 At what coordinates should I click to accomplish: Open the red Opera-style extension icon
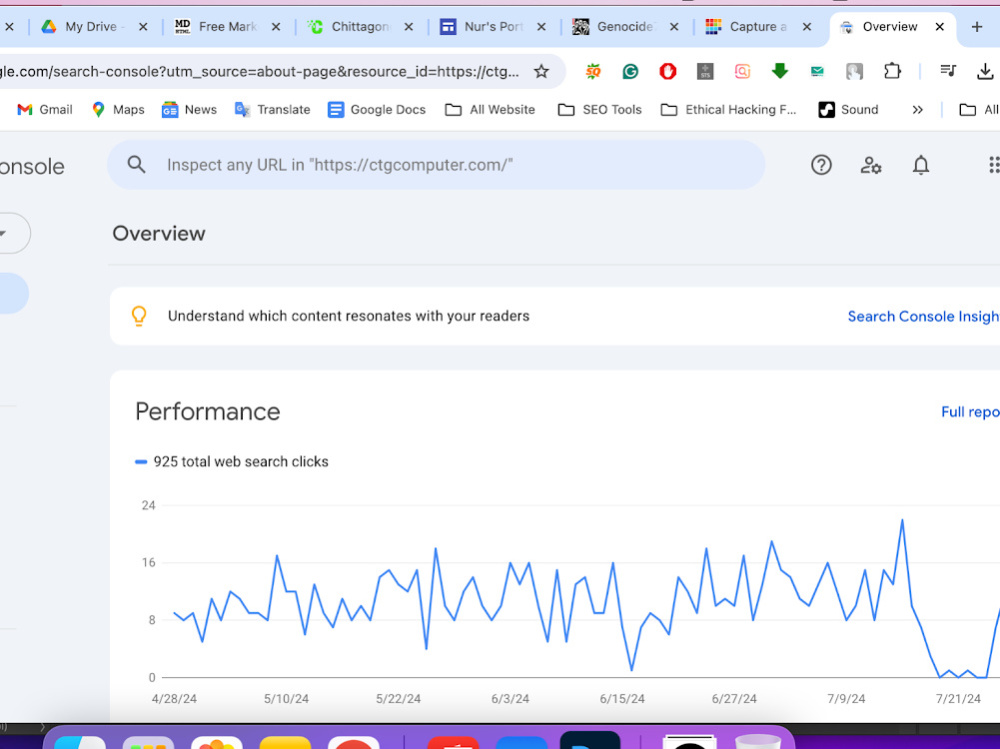tap(667, 71)
